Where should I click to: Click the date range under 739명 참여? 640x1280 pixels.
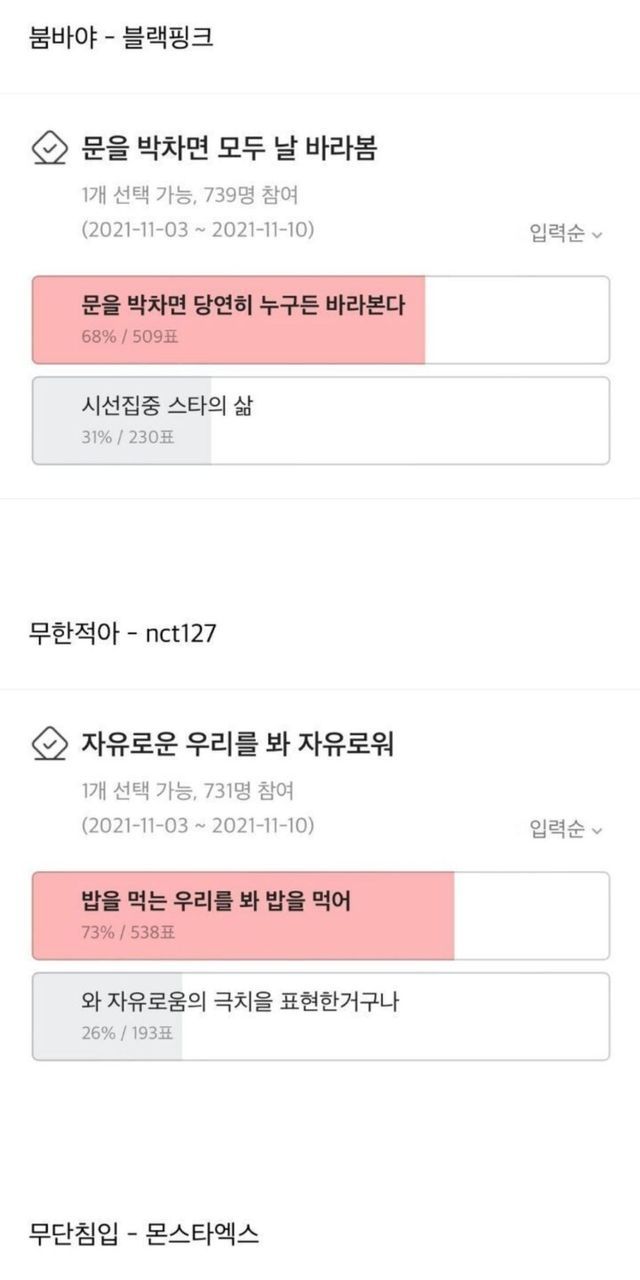click(198, 230)
